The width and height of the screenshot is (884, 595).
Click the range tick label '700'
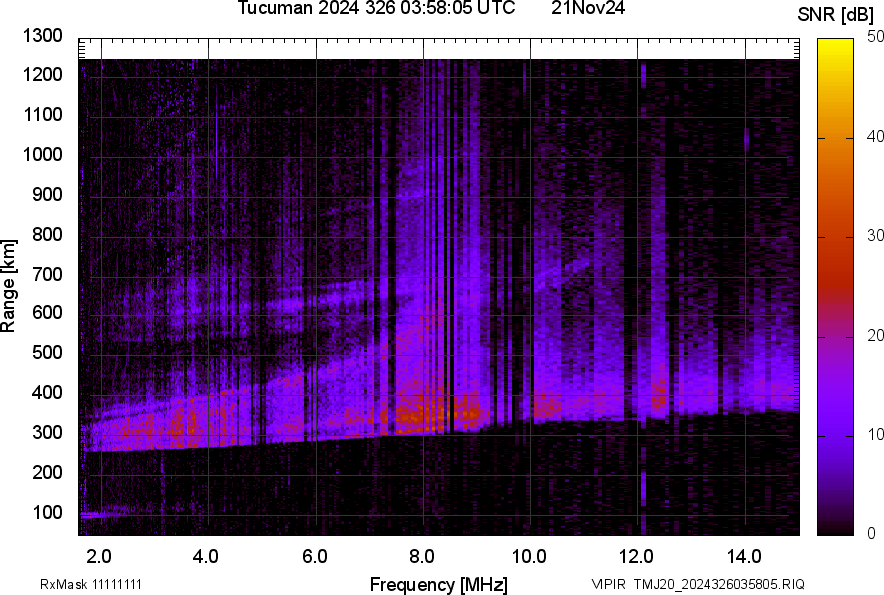[x=47, y=274]
